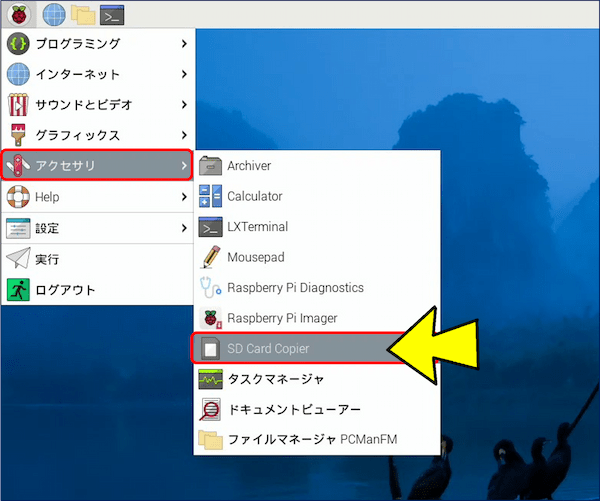Select the グラフィックス menu entry
The width and height of the screenshot is (600, 501).
[77, 135]
